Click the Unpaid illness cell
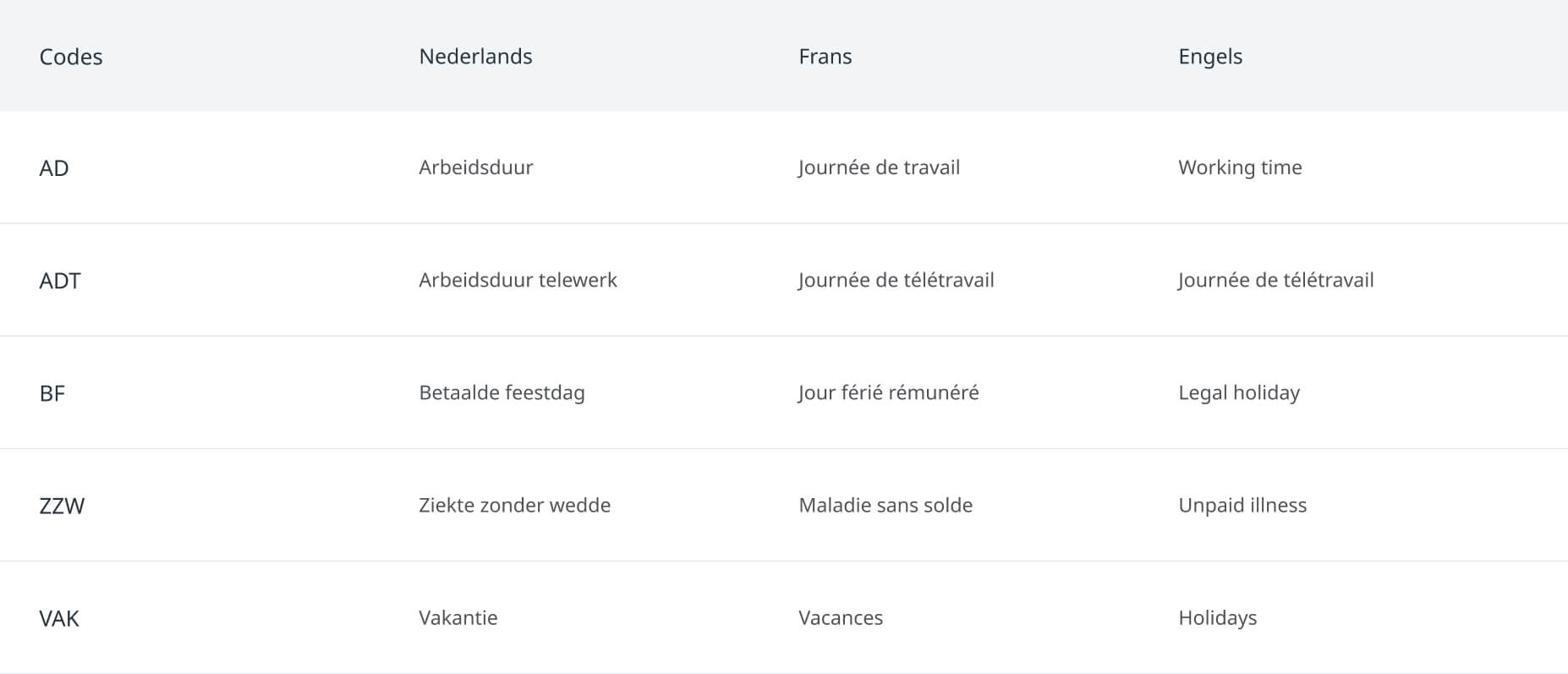This screenshot has height=674, width=1568. (1242, 505)
